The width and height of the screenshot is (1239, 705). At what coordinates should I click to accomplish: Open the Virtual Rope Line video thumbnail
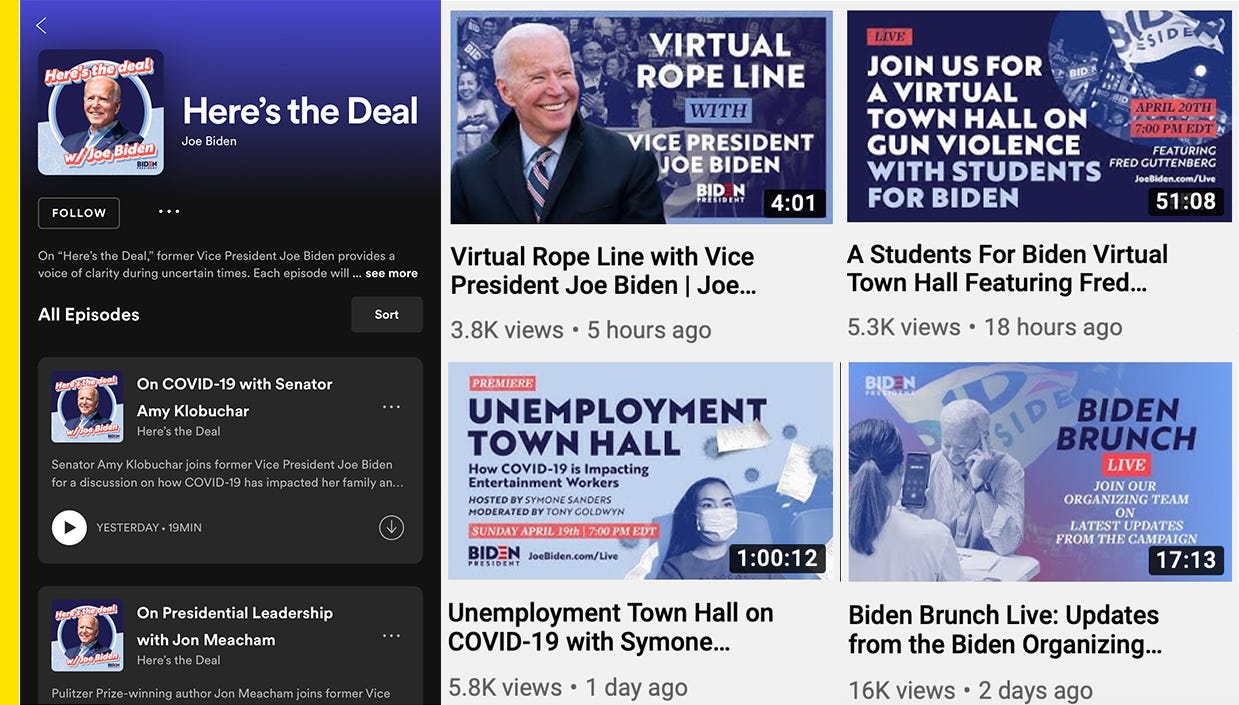point(641,117)
